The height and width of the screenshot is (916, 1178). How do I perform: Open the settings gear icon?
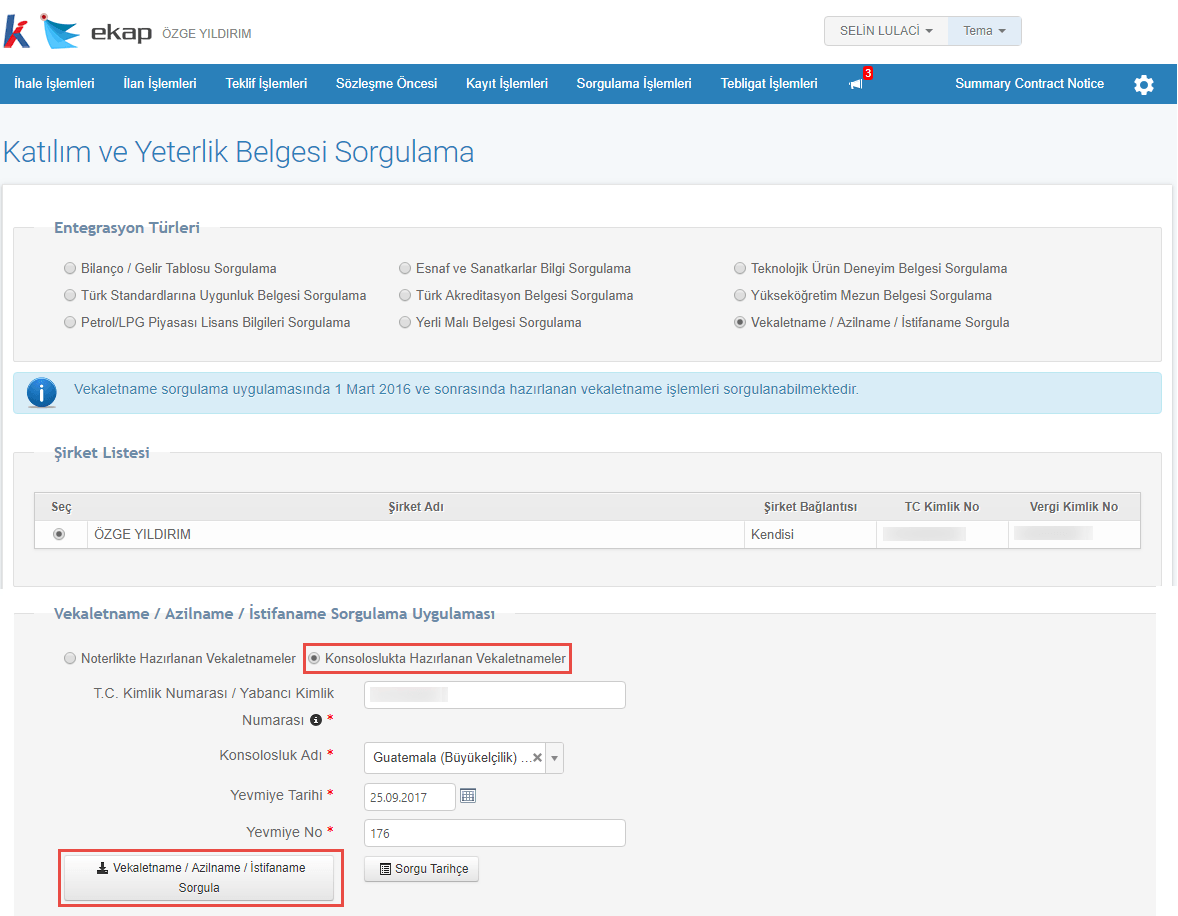click(x=1143, y=85)
